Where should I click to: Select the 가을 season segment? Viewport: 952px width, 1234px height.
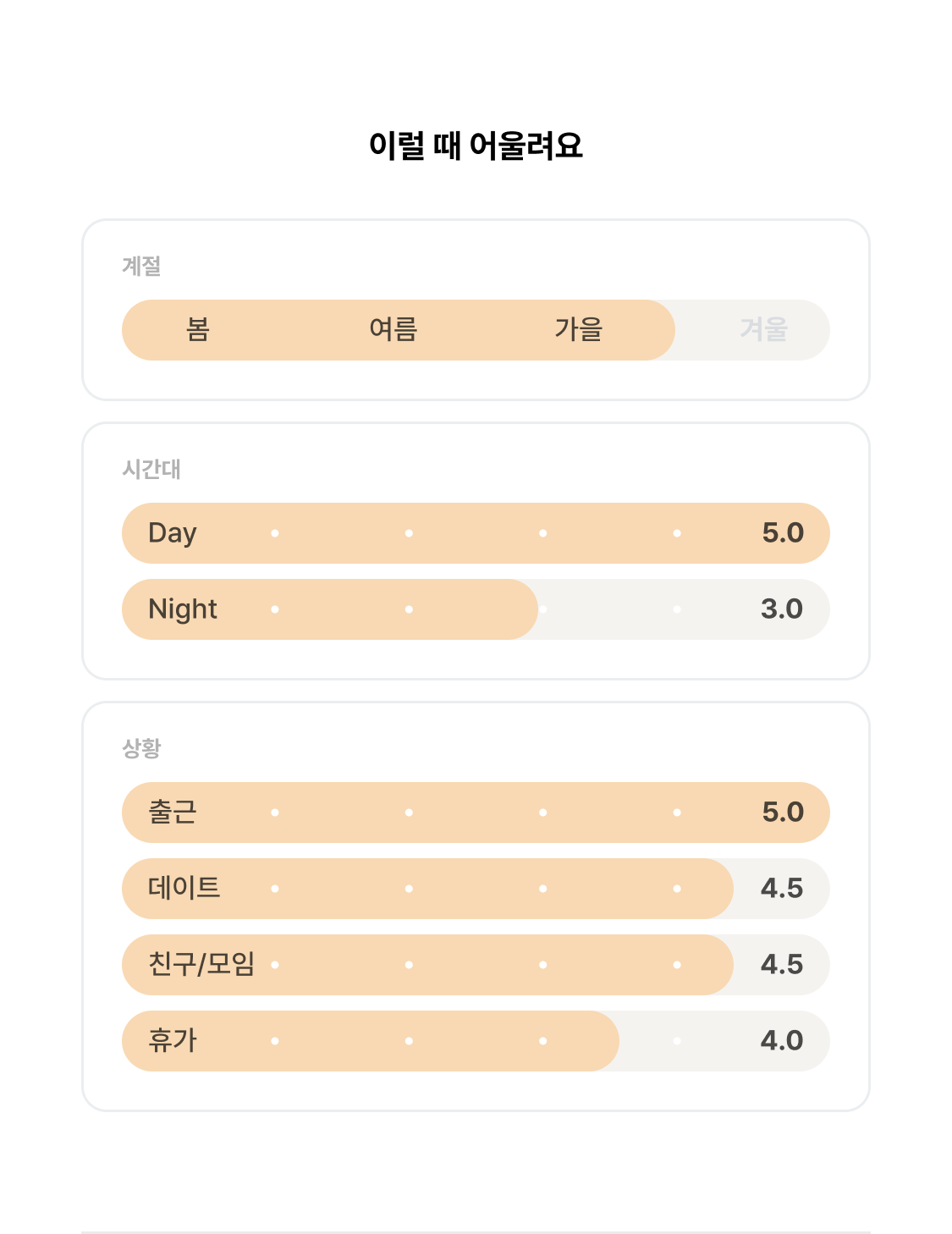coord(579,329)
